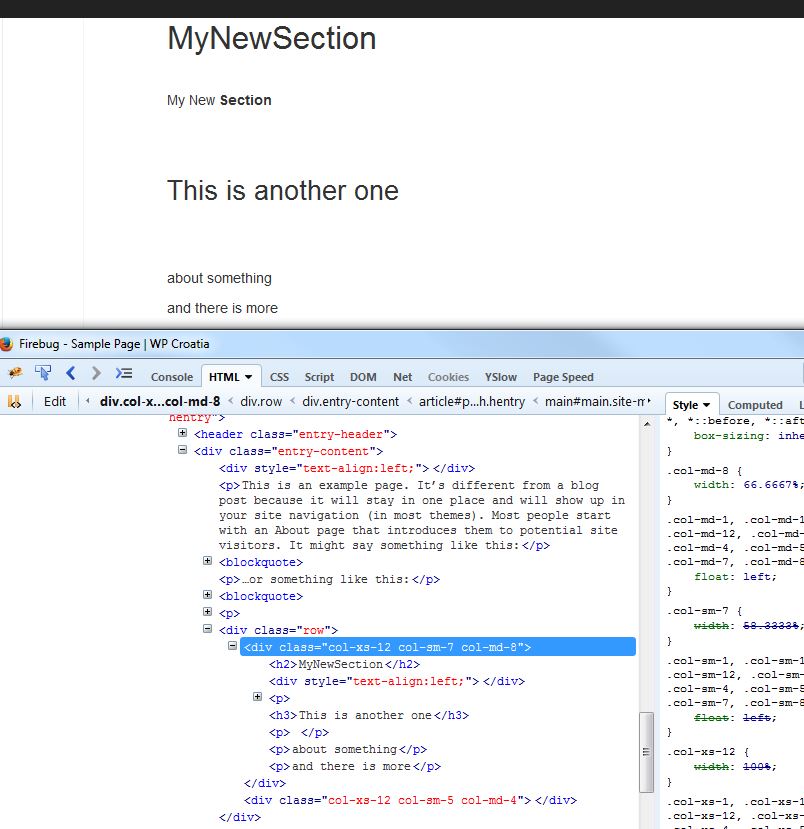Select div.row in the breadcrumb path
The height and width of the screenshot is (829, 804).
261,402
